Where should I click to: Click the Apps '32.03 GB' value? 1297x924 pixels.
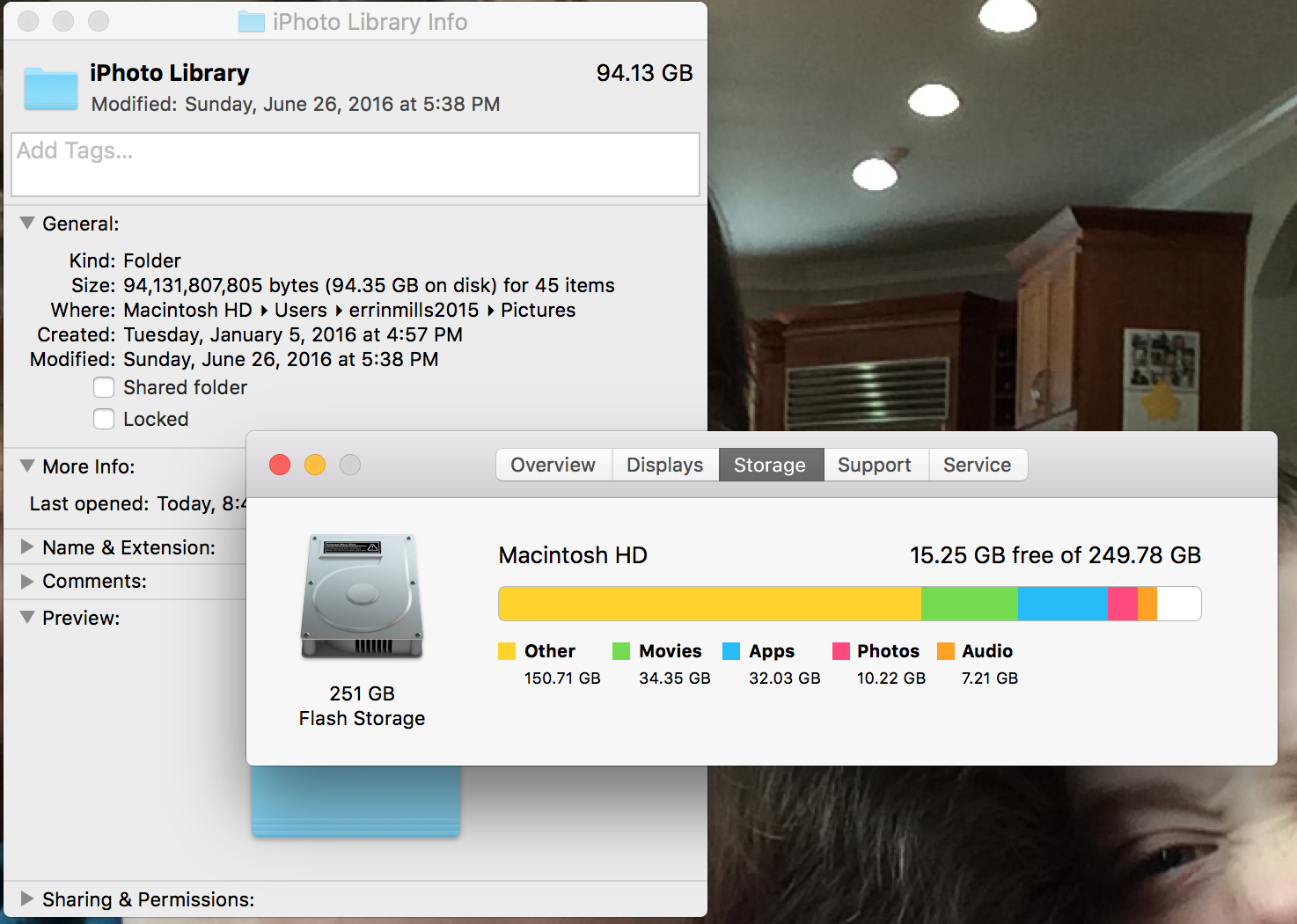784,678
